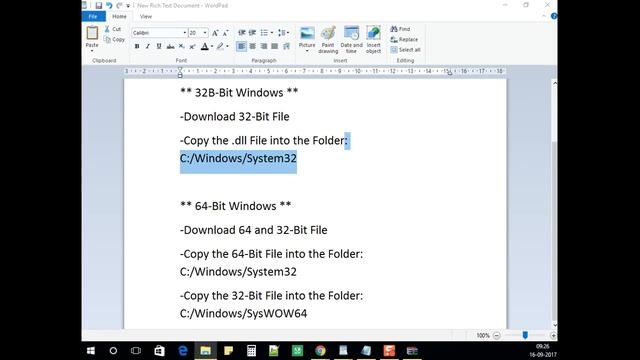The height and width of the screenshot is (360, 640).
Task: Open the Paragraph settings dialog
Action: tap(286, 47)
